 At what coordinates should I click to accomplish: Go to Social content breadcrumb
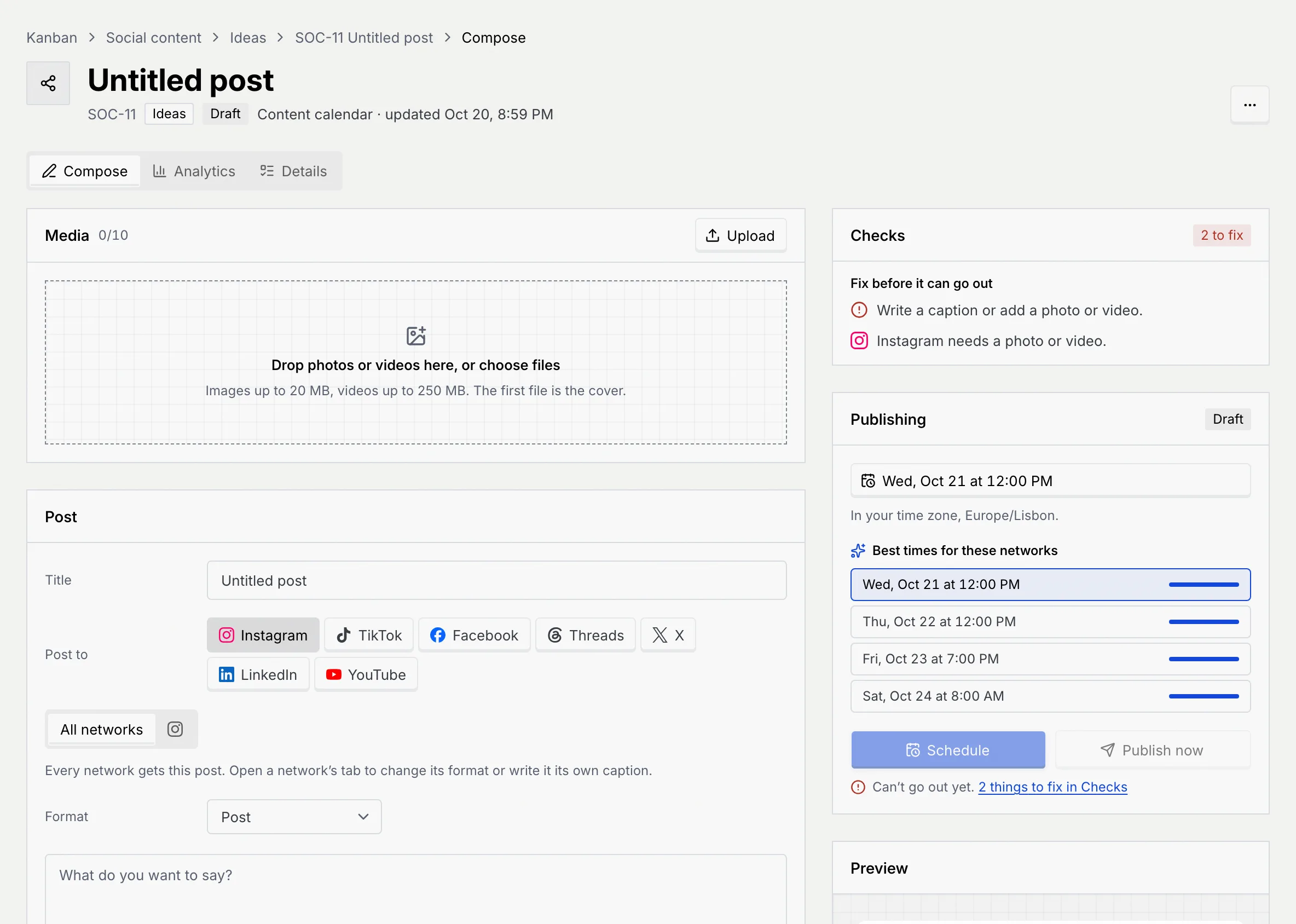pyautogui.click(x=154, y=38)
